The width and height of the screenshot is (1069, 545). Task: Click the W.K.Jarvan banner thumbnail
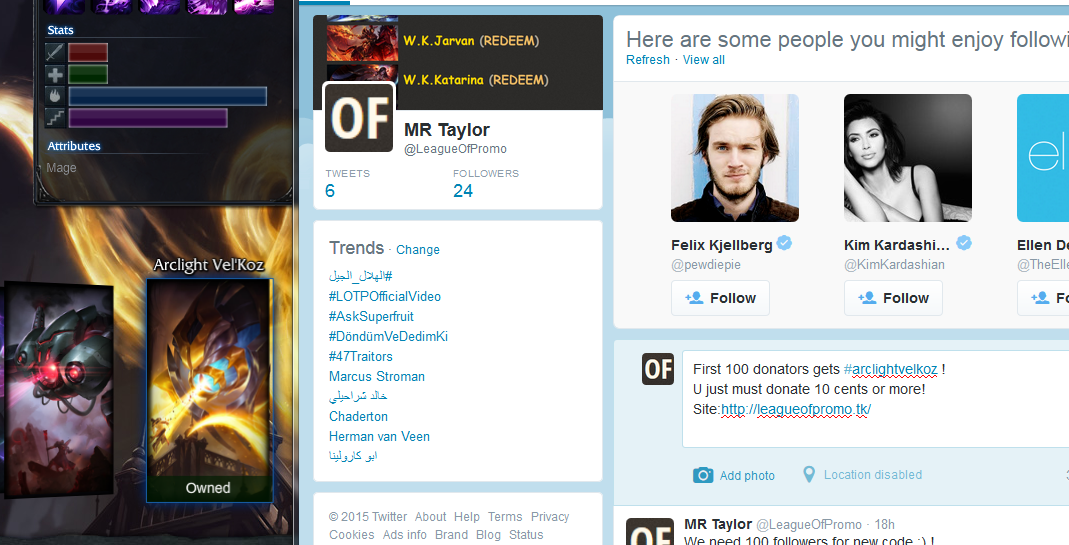[x=361, y=41]
